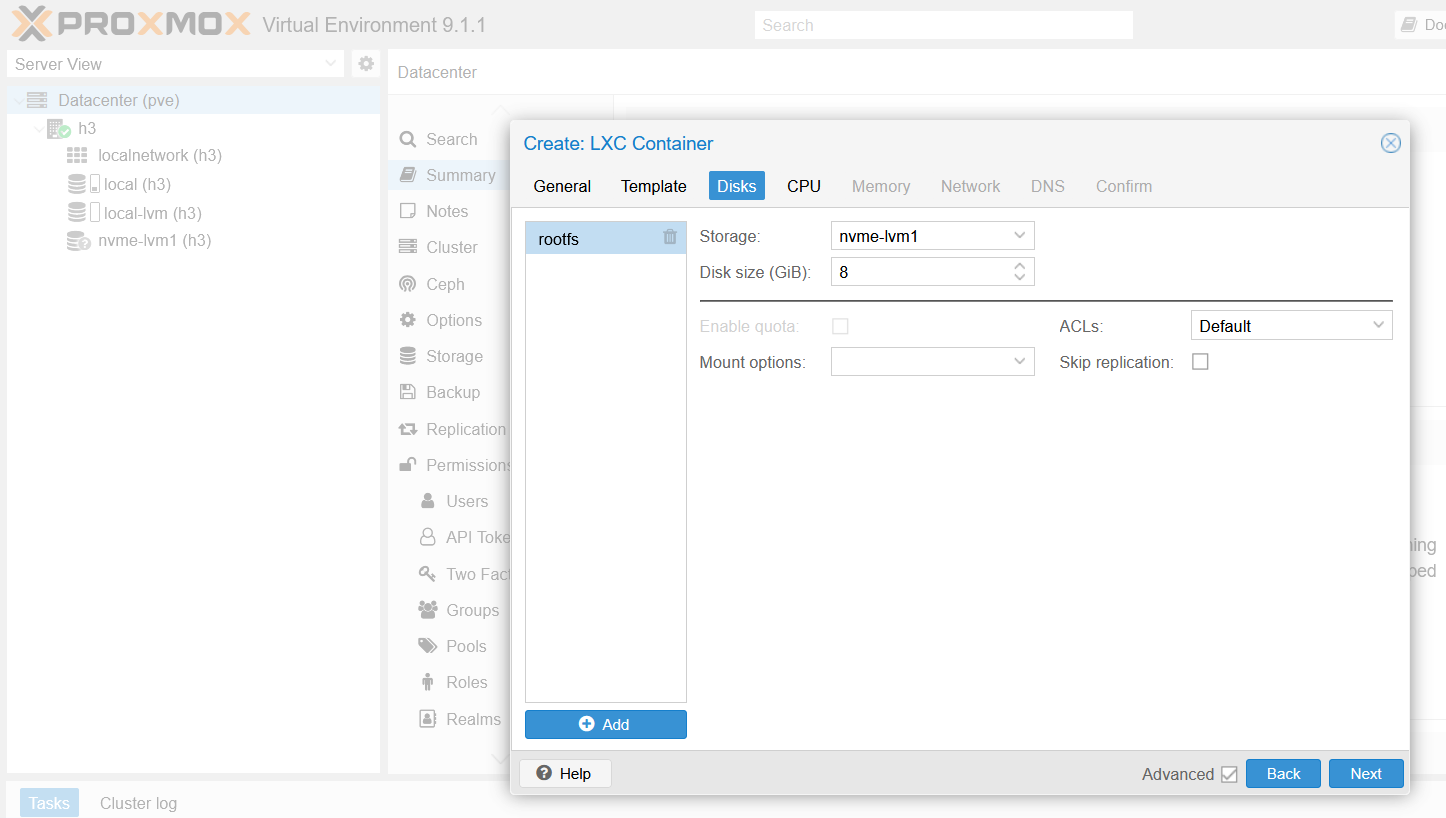Viewport: 1446px width, 818px height.
Task: Click the Ceph logo icon
Action: (407, 284)
